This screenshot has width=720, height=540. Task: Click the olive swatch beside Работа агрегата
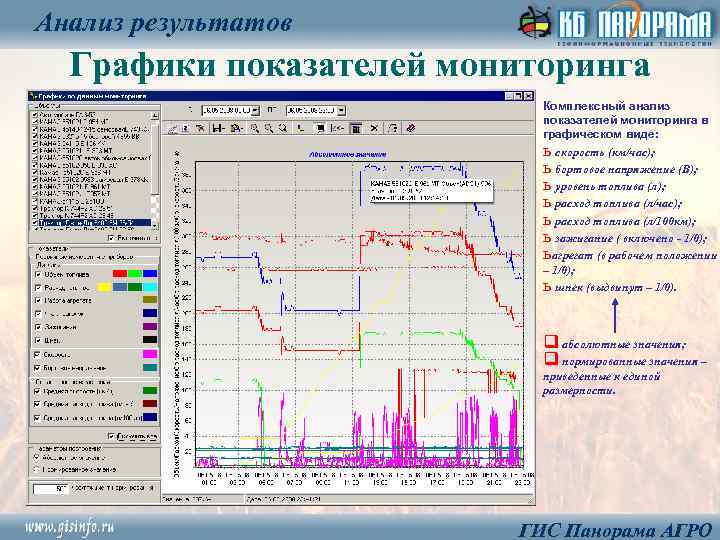150,300
